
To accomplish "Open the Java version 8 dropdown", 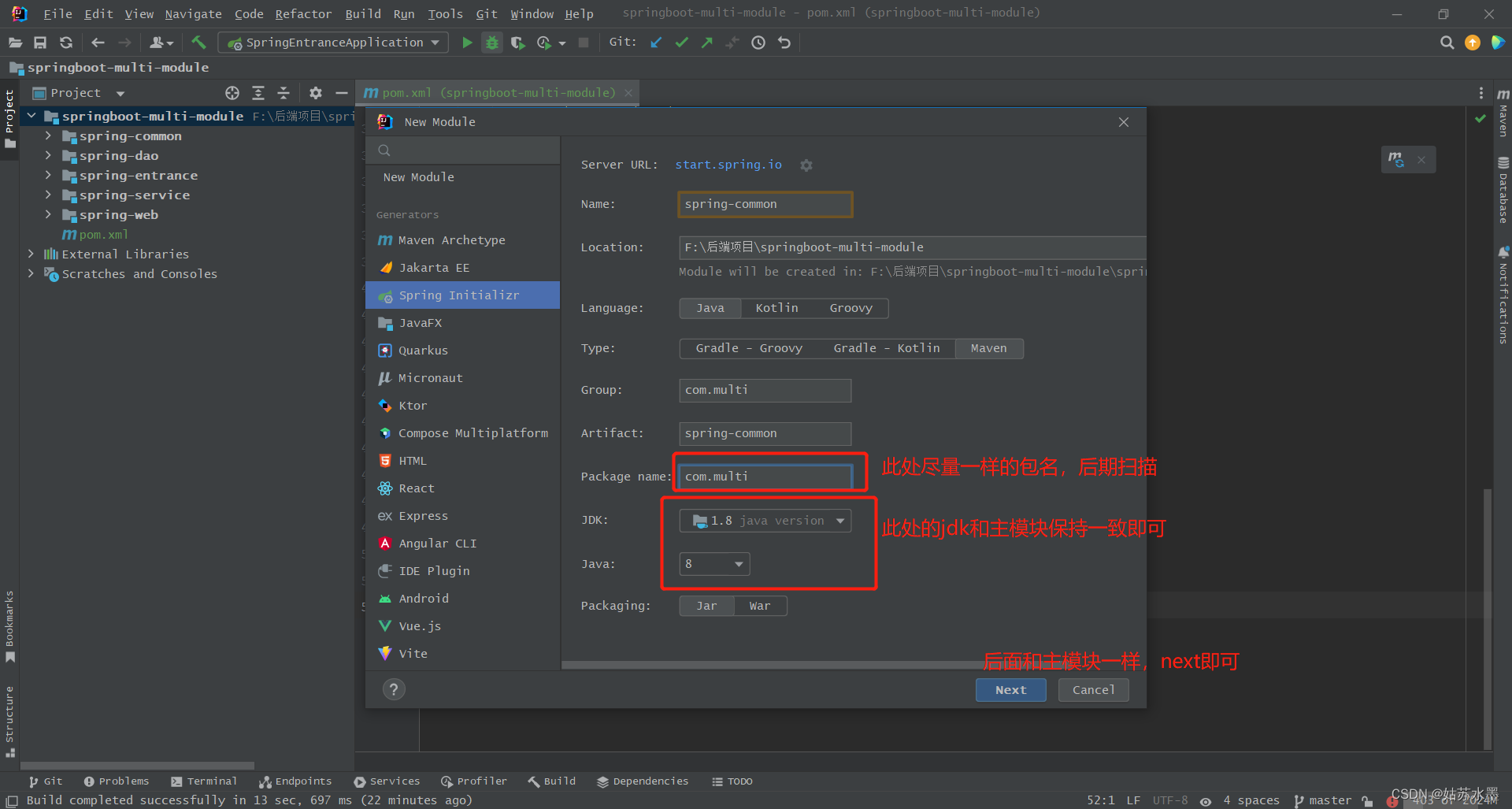I will click(714, 564).
